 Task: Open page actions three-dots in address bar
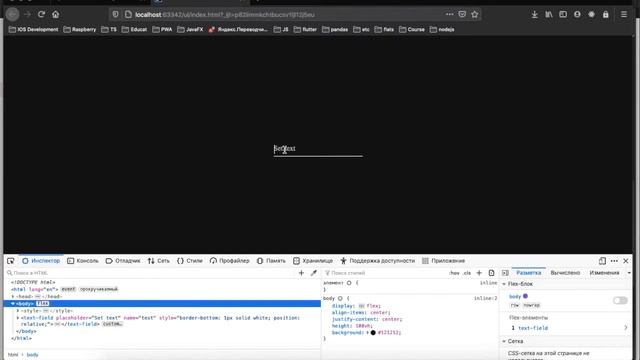pyautogui.click(x=449, y=14)
